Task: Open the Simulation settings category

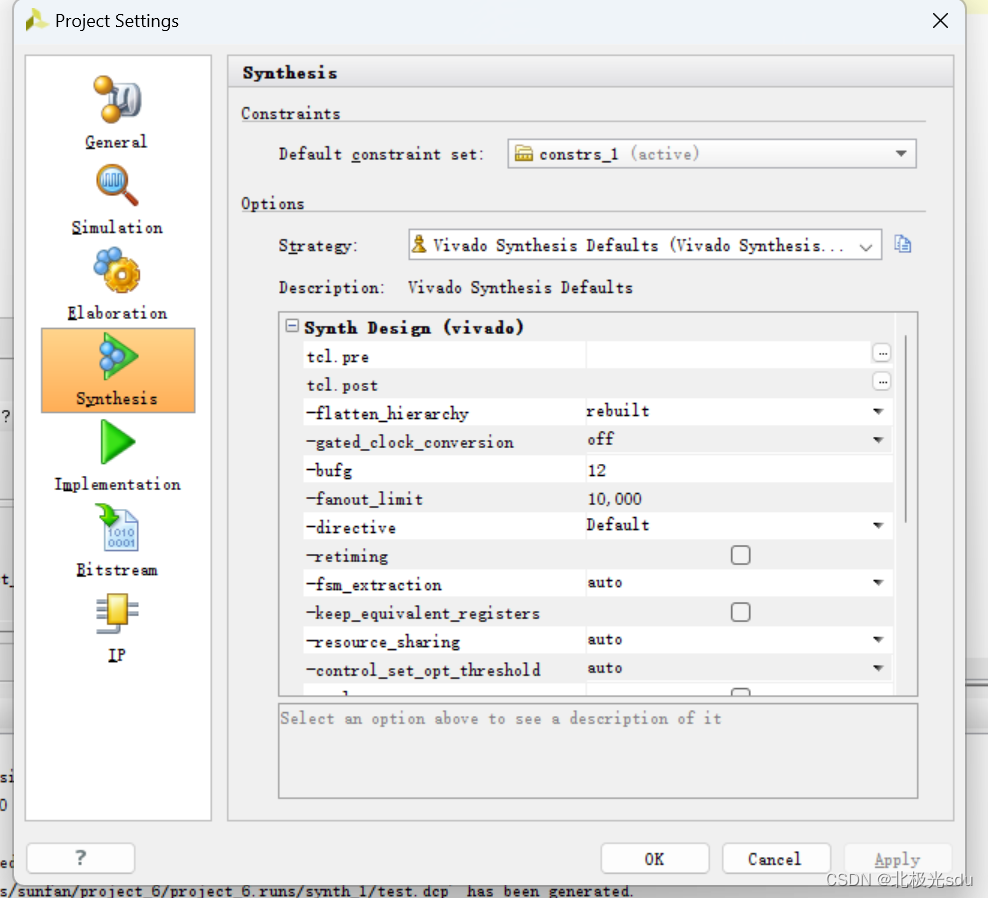Action: coord(117,199)
